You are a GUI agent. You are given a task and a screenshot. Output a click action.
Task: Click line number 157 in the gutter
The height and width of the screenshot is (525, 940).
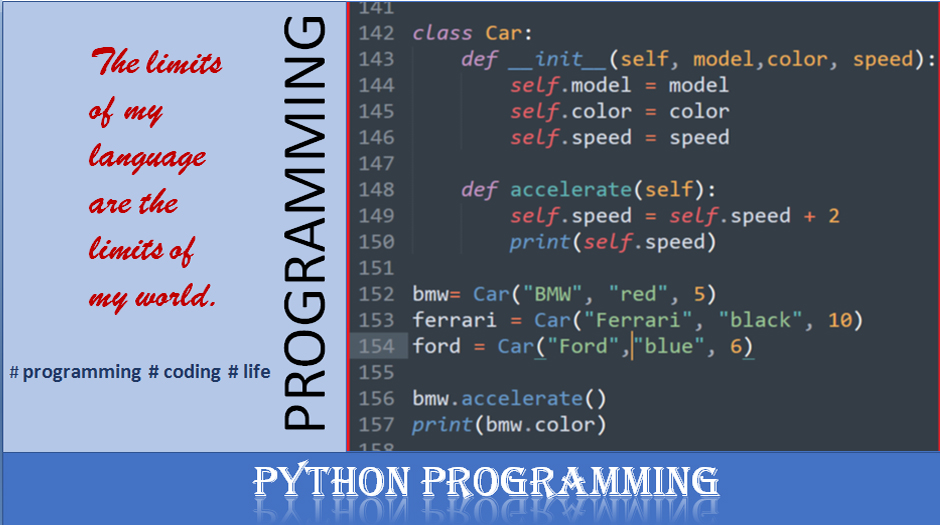click(x=376, y=425)
